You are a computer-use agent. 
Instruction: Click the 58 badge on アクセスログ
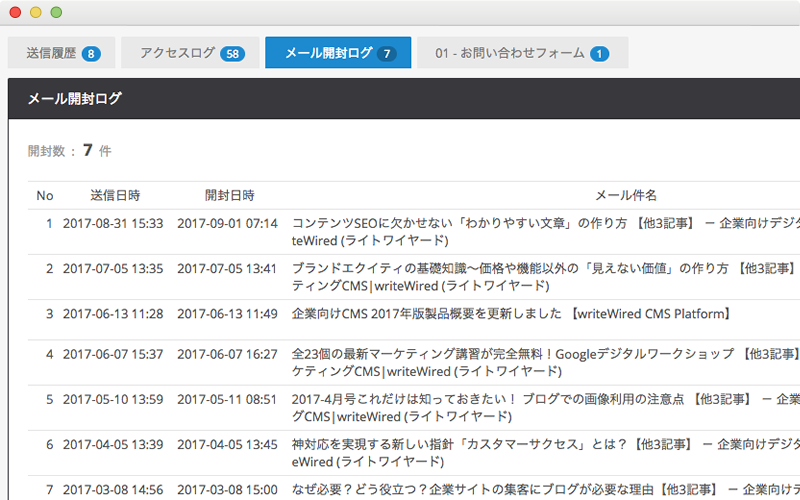pyautogui.click(x=233, y=54)
